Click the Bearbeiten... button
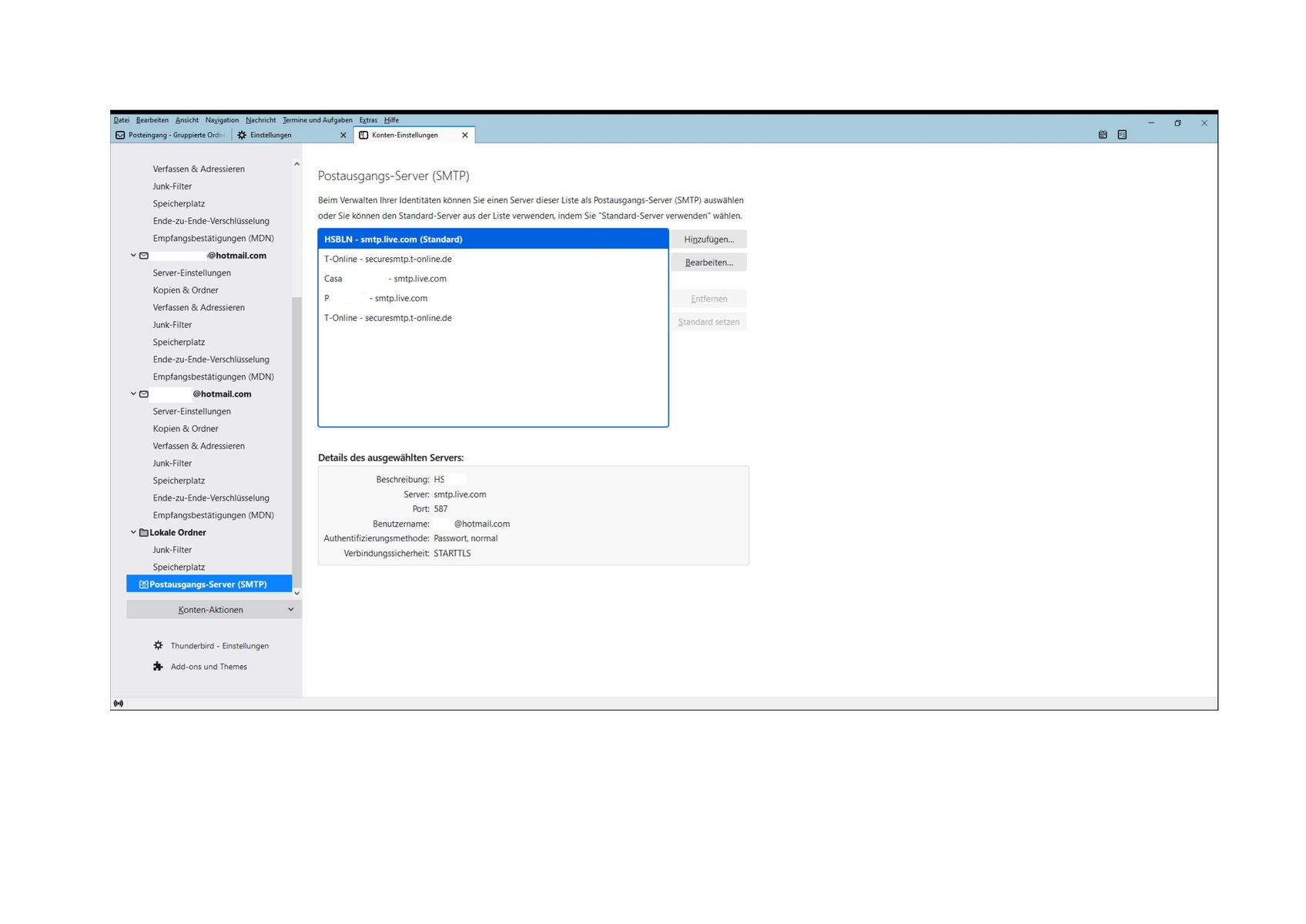1306x924 pixels. [x=708, y=262]
